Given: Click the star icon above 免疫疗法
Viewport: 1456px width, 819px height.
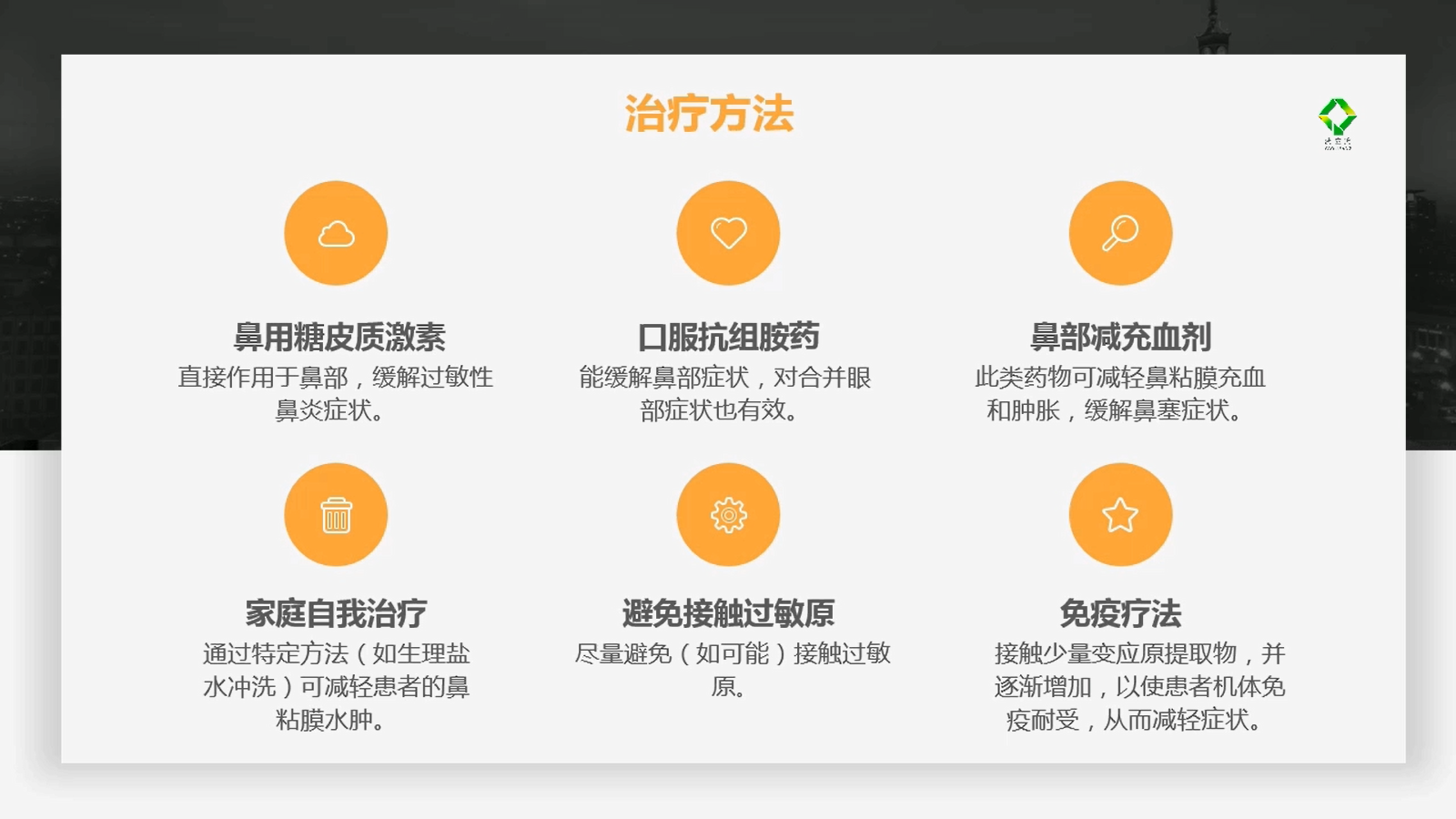Looking at the screenshot, I should (x=1120, y=515).
